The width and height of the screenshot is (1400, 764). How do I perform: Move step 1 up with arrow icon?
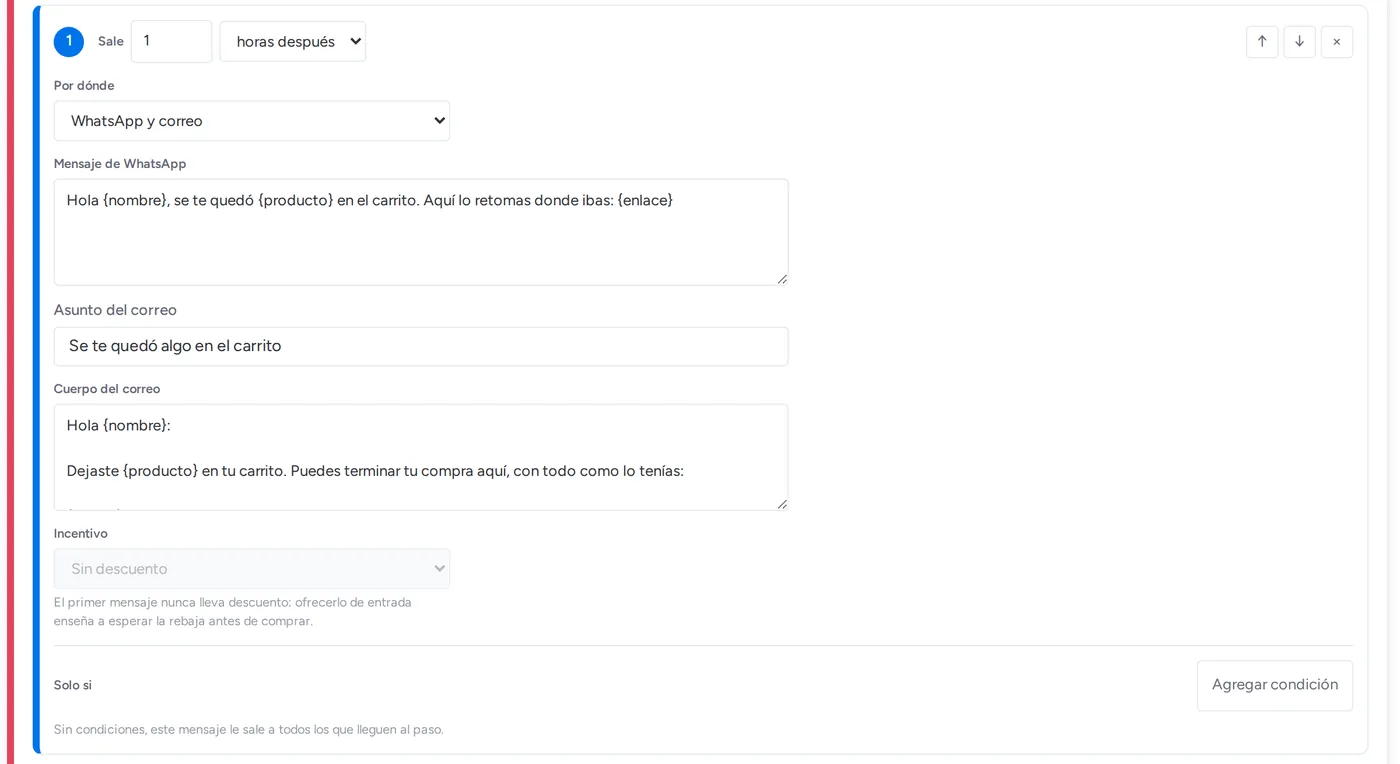1262,42
